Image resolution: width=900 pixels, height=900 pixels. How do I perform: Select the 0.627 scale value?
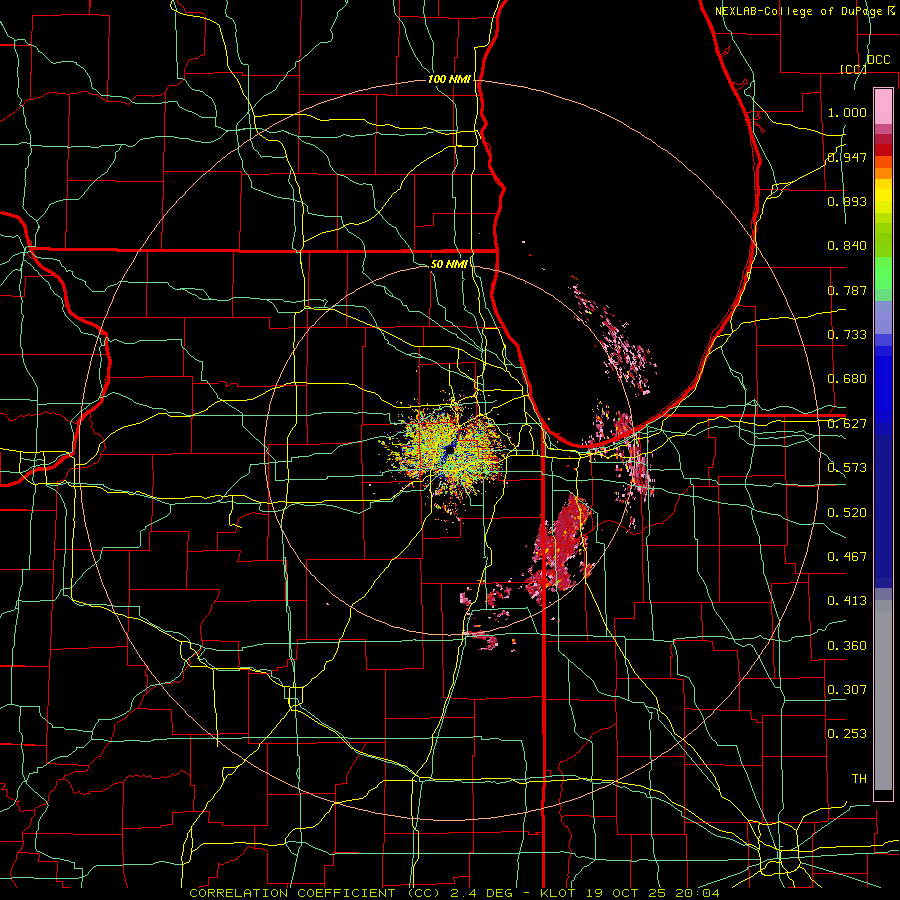847,424
